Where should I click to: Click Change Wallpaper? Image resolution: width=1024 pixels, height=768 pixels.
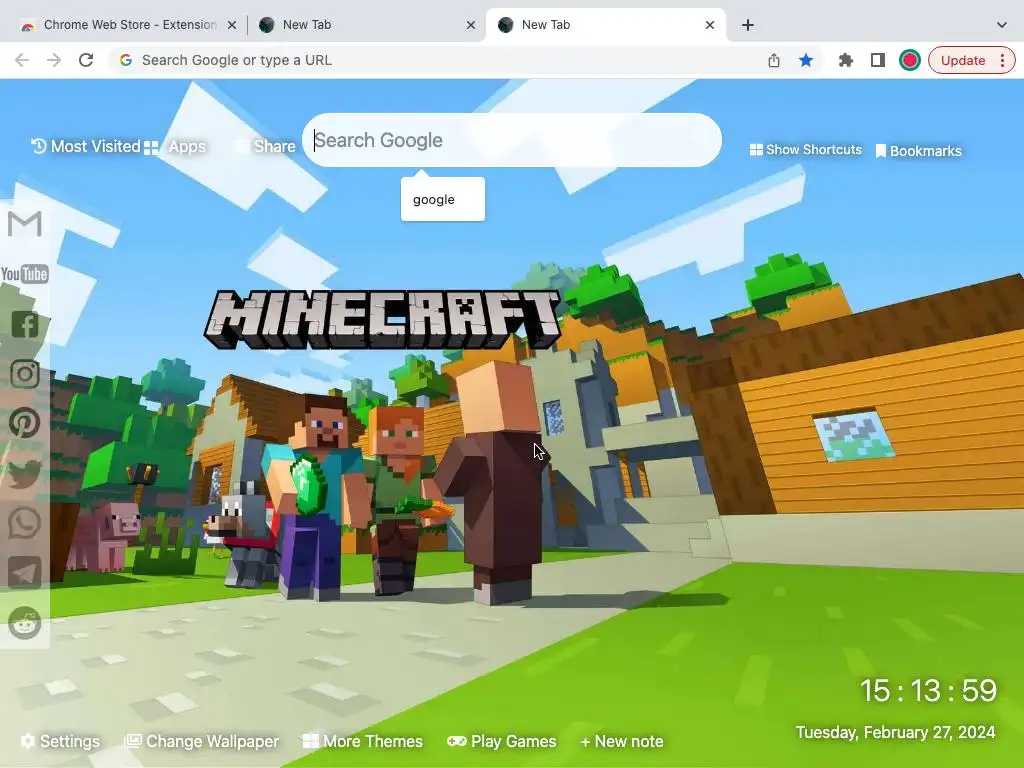[201, 741]
